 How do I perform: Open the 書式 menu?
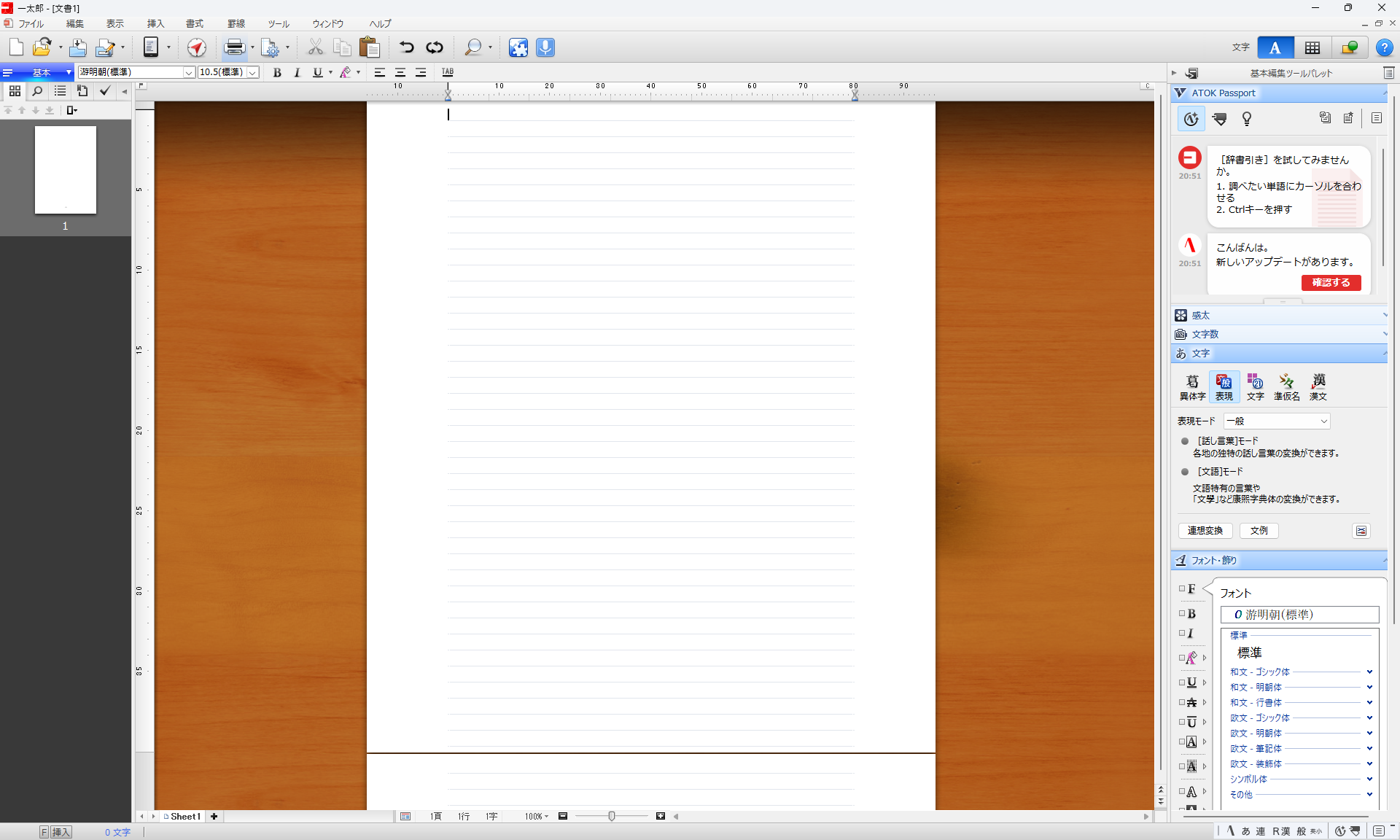click(195, 23)
